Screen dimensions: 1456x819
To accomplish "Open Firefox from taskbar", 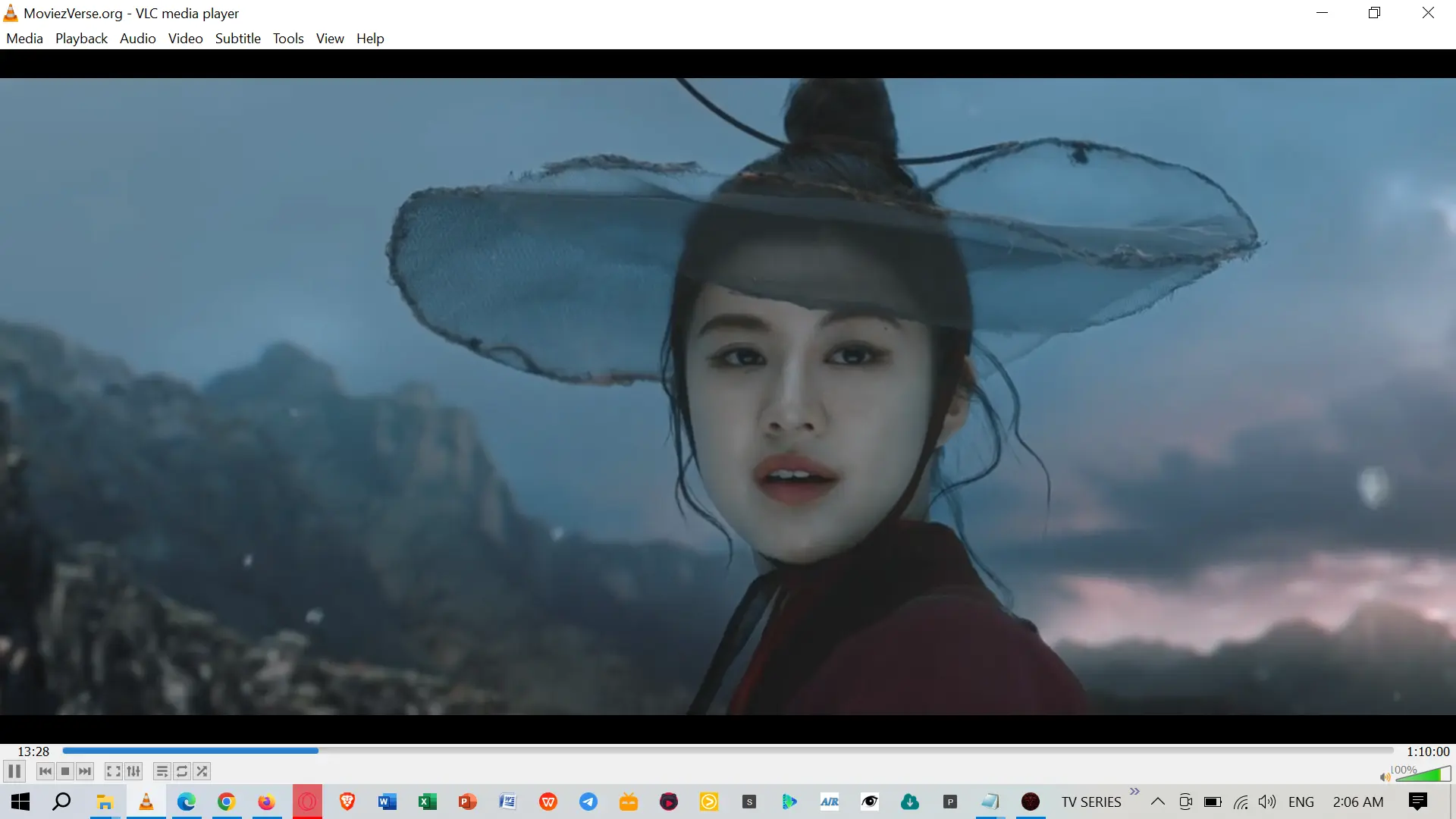I will pyautogui.click(x=266, y=802).
